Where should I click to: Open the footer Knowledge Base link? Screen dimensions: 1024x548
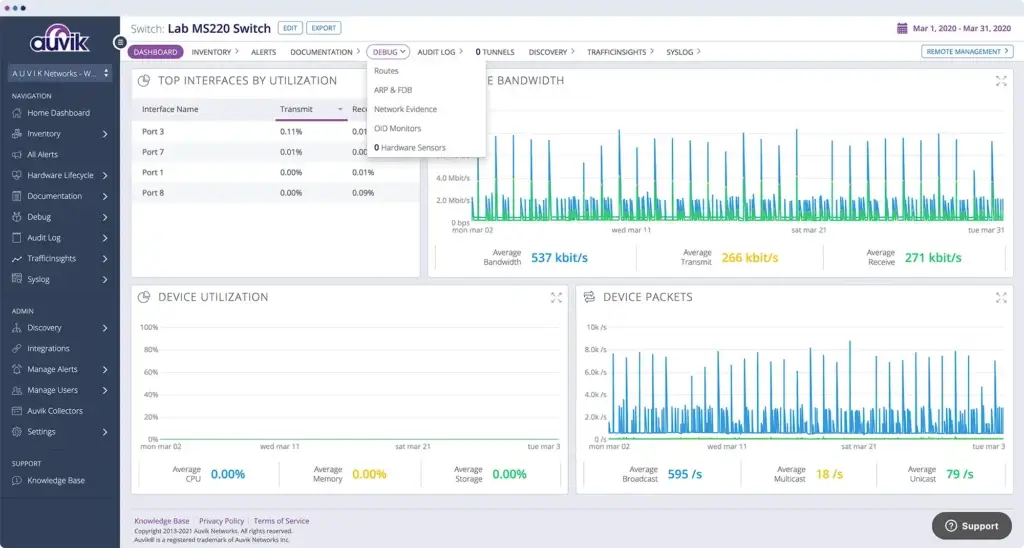pos(161,521)
